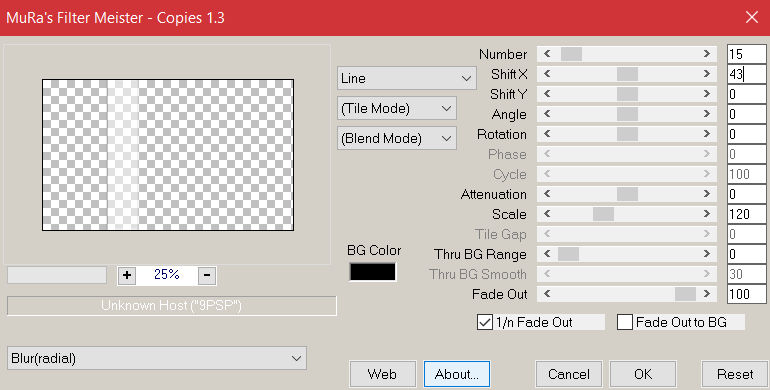The image size is (770, 390).
Task: Click the Angle value field
Action: coord(746,114)
